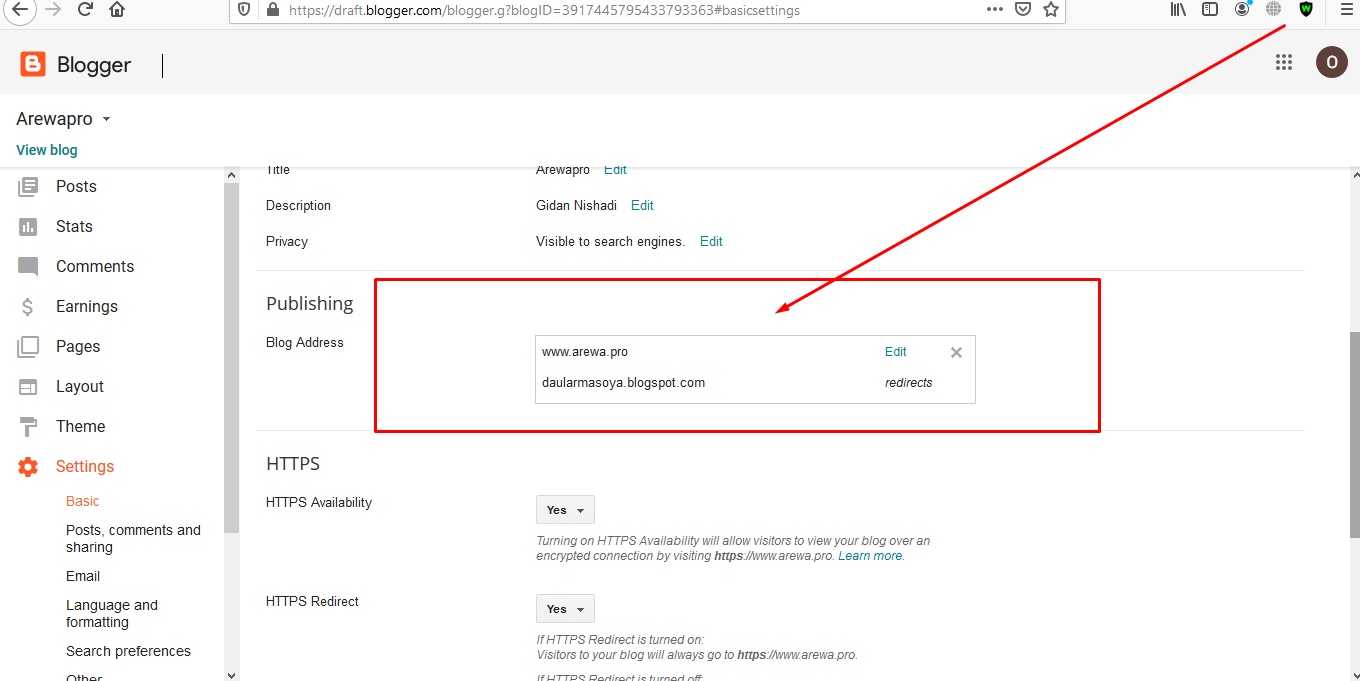The height and width of the screenshot is (681, 1360).
Task: Open the Theme section
Action: pyautogui.click(x=81, y=426)
